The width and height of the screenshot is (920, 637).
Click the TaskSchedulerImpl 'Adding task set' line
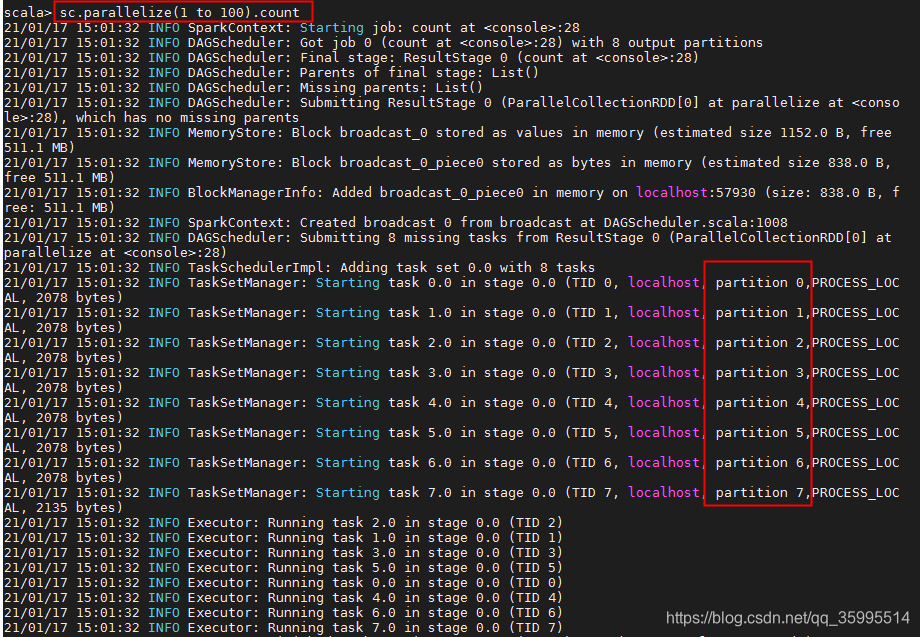point(390,268)
